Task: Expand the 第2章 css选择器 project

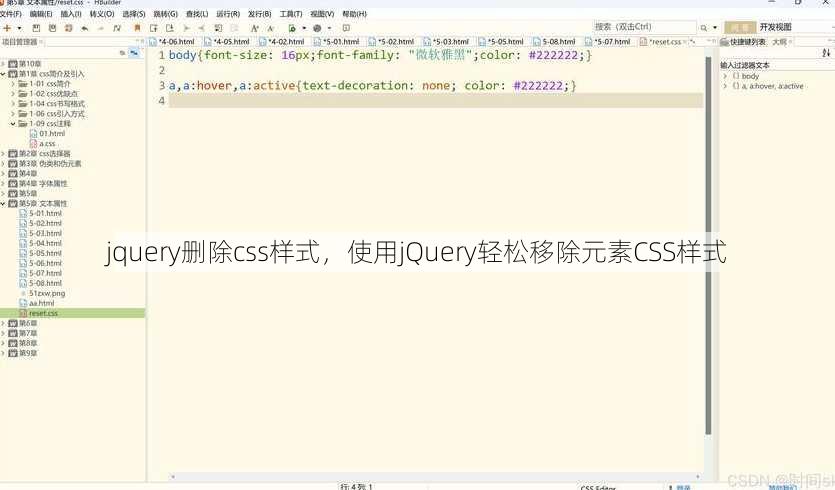Action: tap(3, 153)
